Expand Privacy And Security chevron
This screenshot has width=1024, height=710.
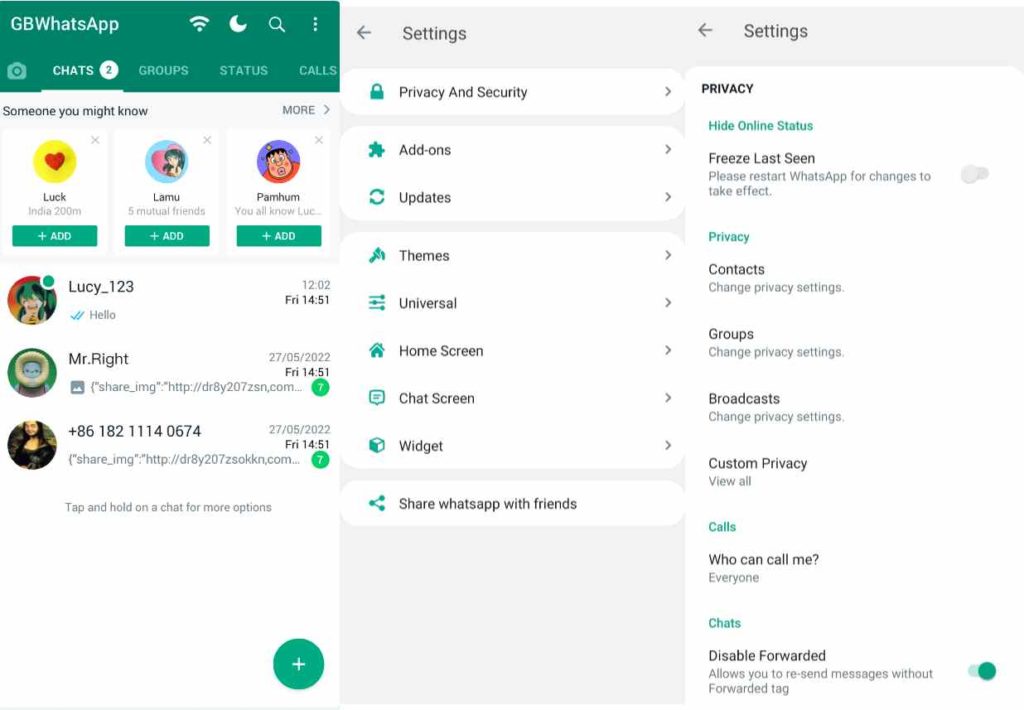point(667,91)
